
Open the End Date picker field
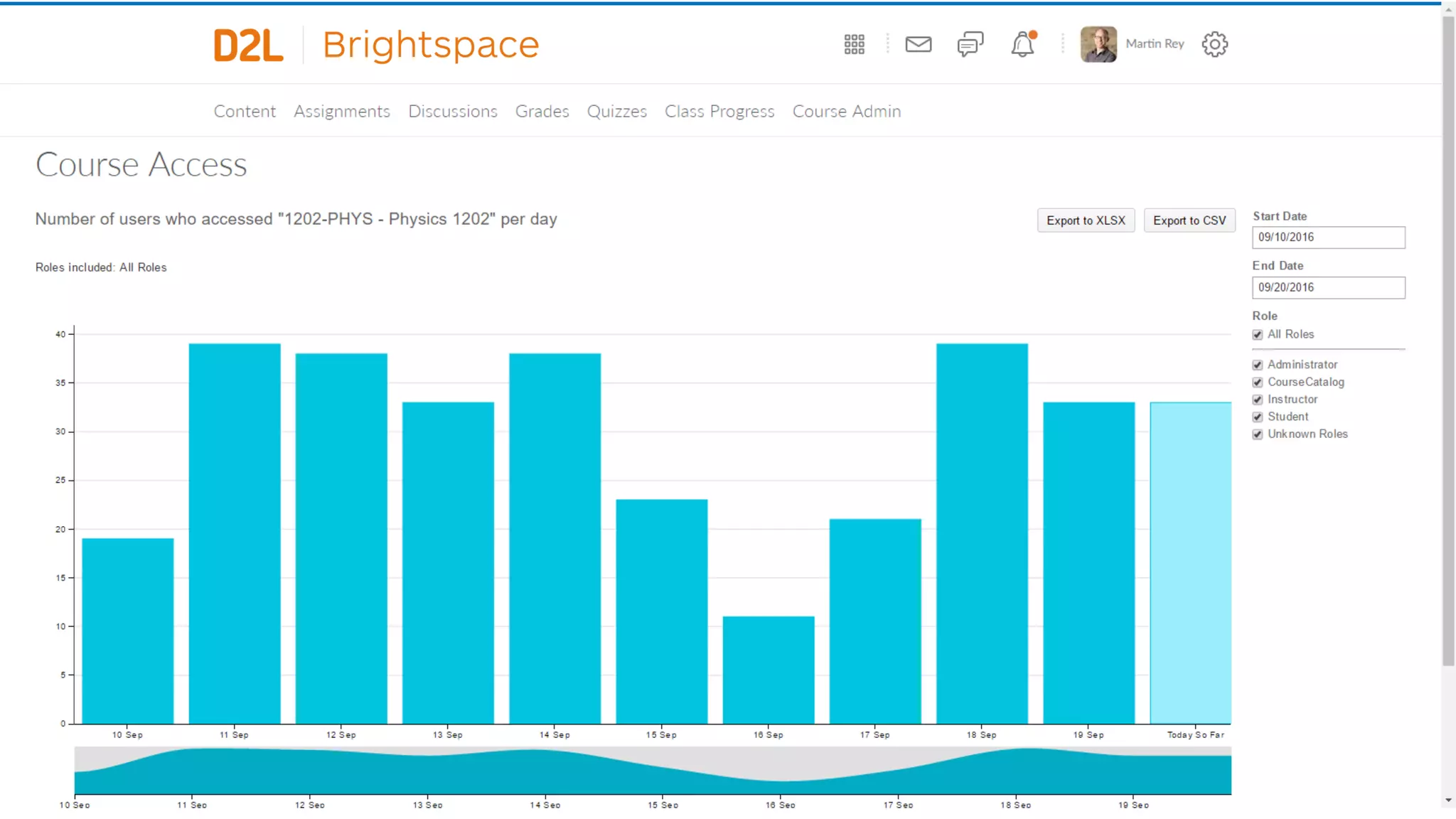point(1328,288)
